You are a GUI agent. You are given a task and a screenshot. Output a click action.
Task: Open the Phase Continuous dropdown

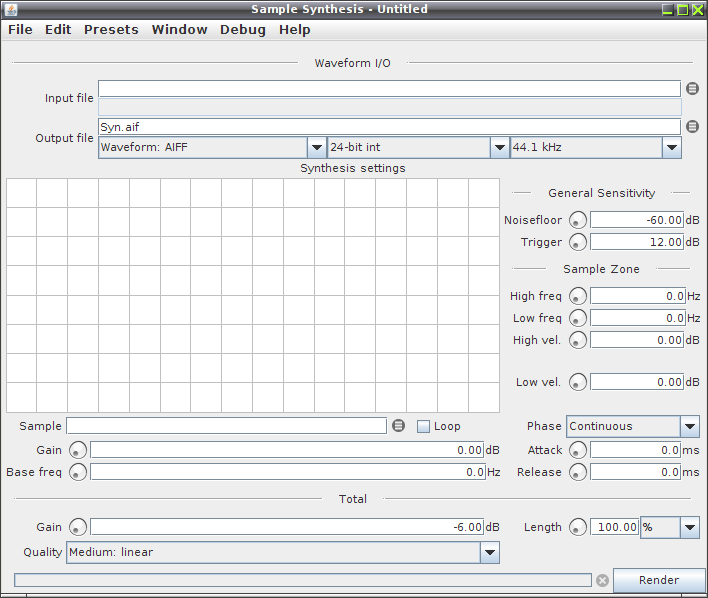(x=633, y=426)
